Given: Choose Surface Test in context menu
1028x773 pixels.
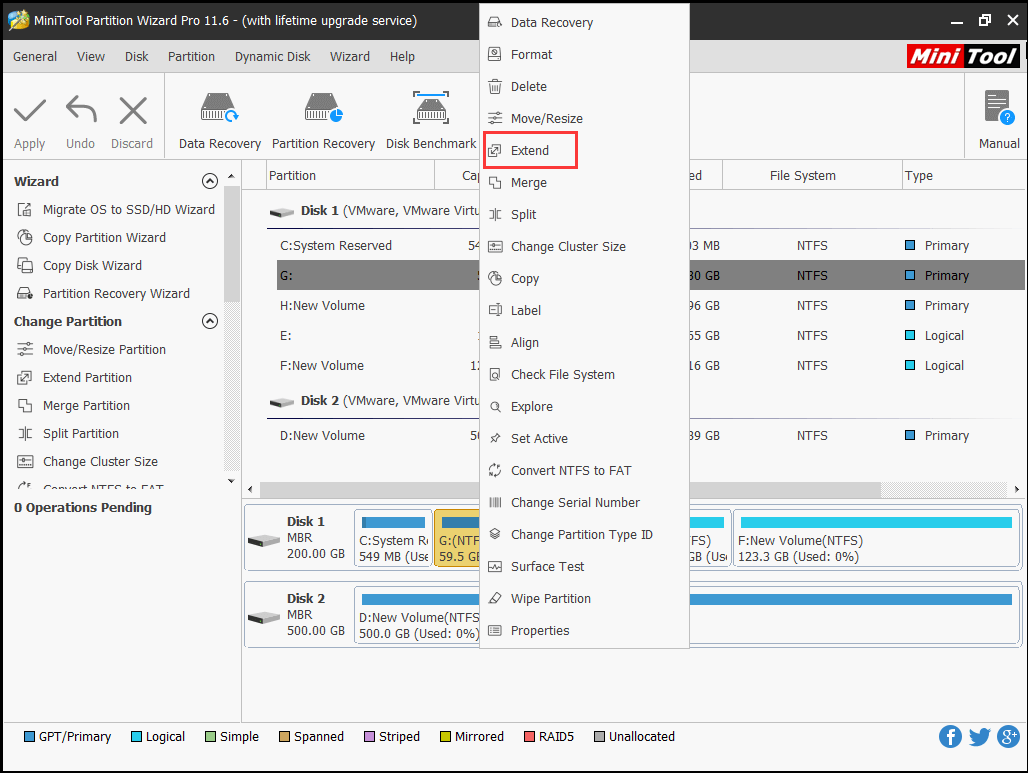Looking at the screenshot, I should pos(584,567).
